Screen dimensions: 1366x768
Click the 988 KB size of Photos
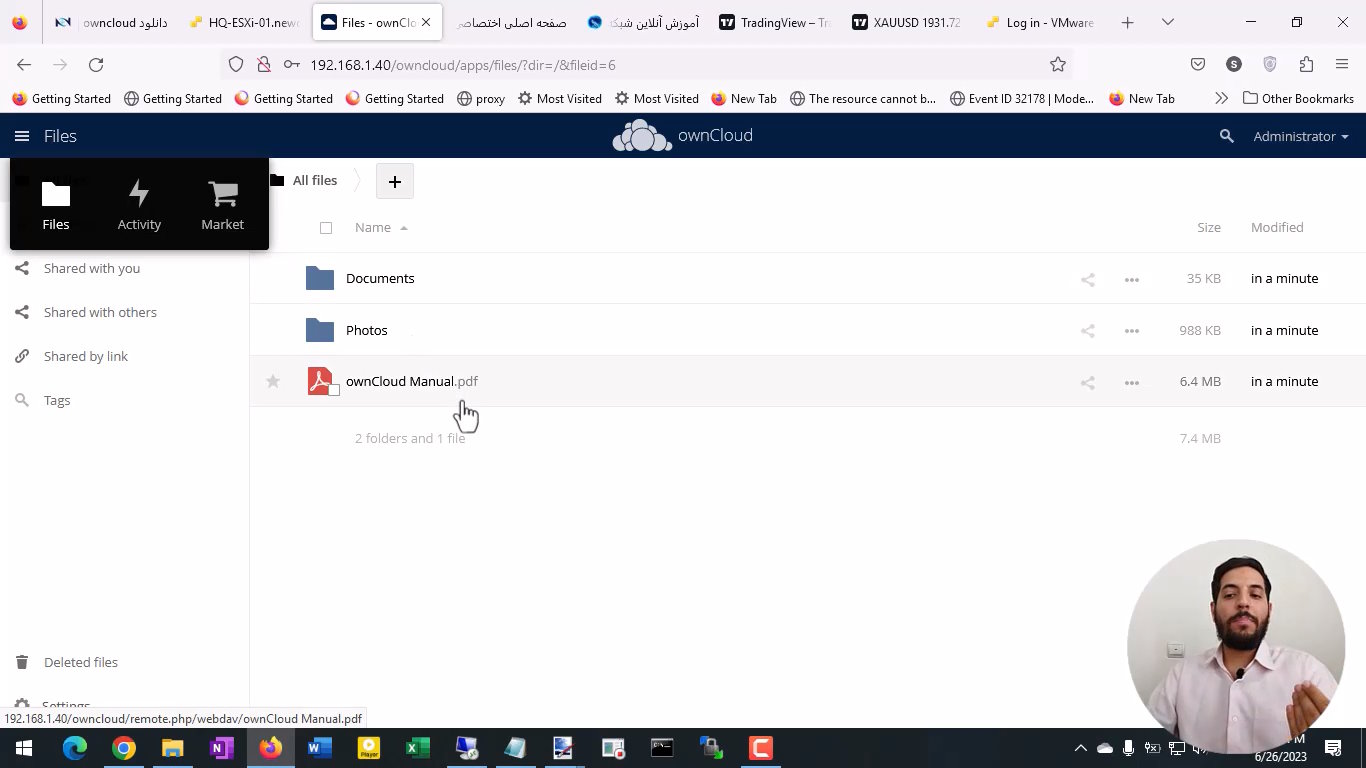1200,331
